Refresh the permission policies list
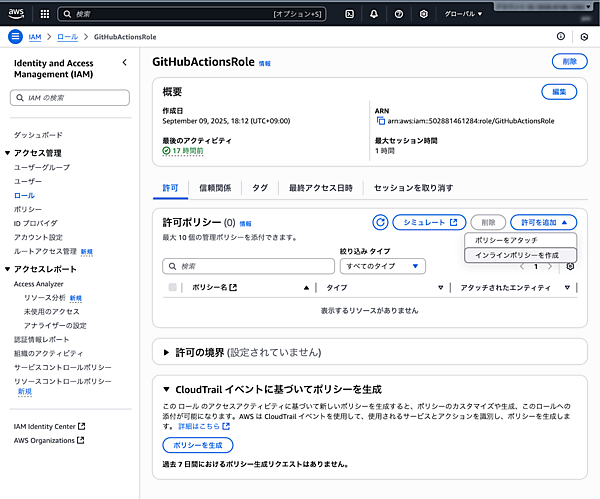 click(380, 222)
